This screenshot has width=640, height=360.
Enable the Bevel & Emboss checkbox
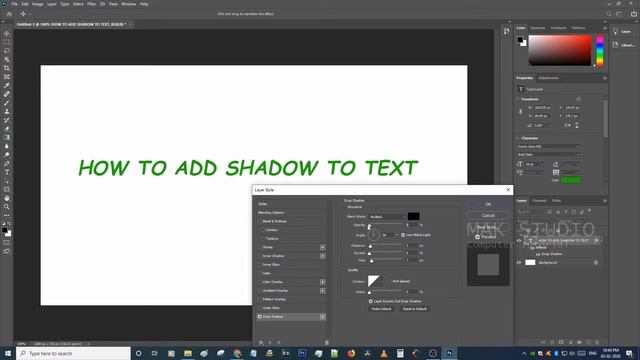[x=260, y=221]
